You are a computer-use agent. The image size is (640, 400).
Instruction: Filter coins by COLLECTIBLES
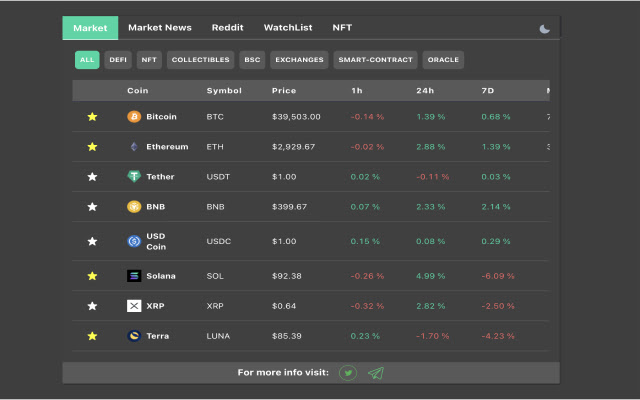(x=200, y=60)
